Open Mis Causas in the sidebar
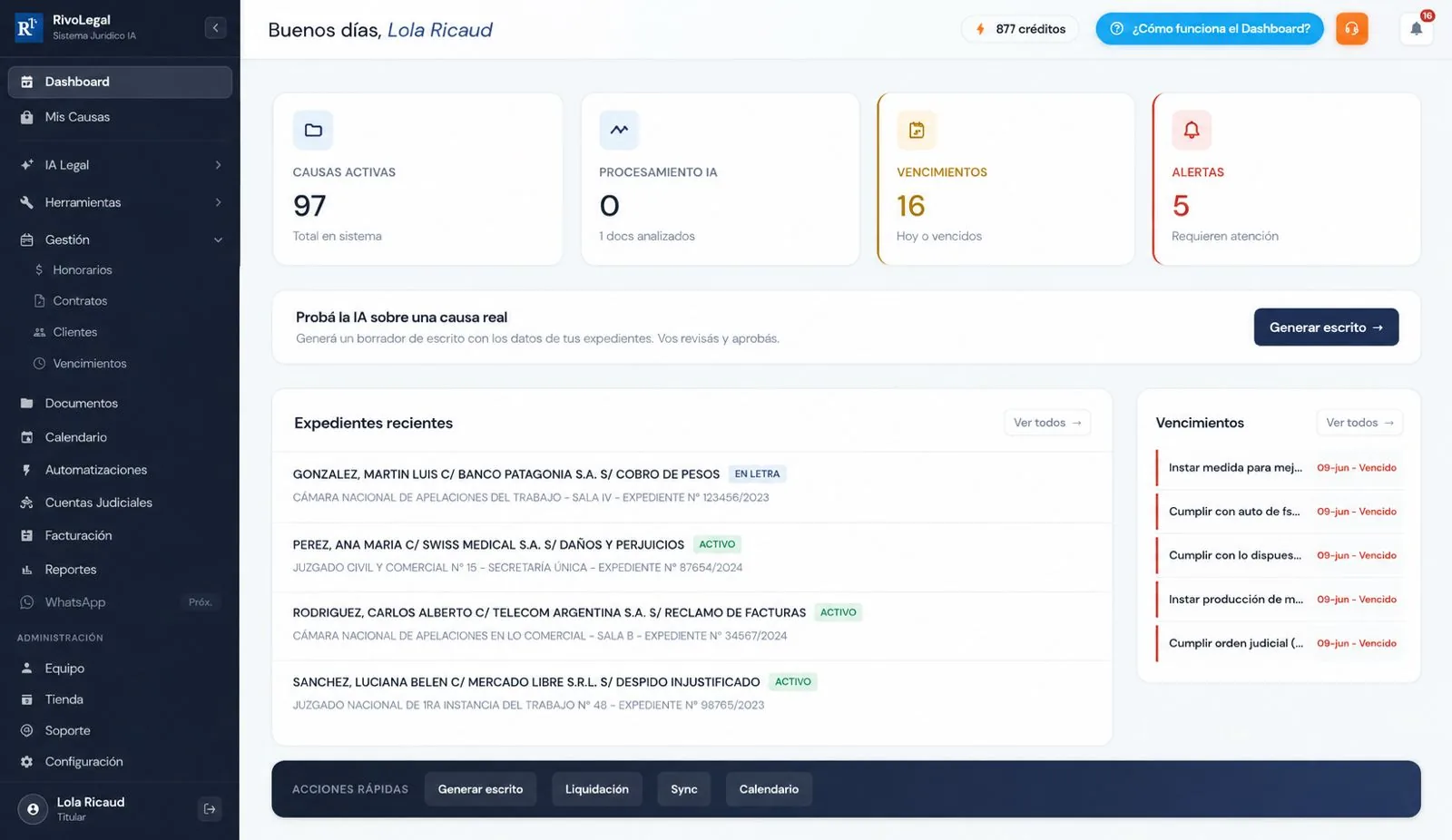The height and width of the screenshot is (840, 1452). 120,117
